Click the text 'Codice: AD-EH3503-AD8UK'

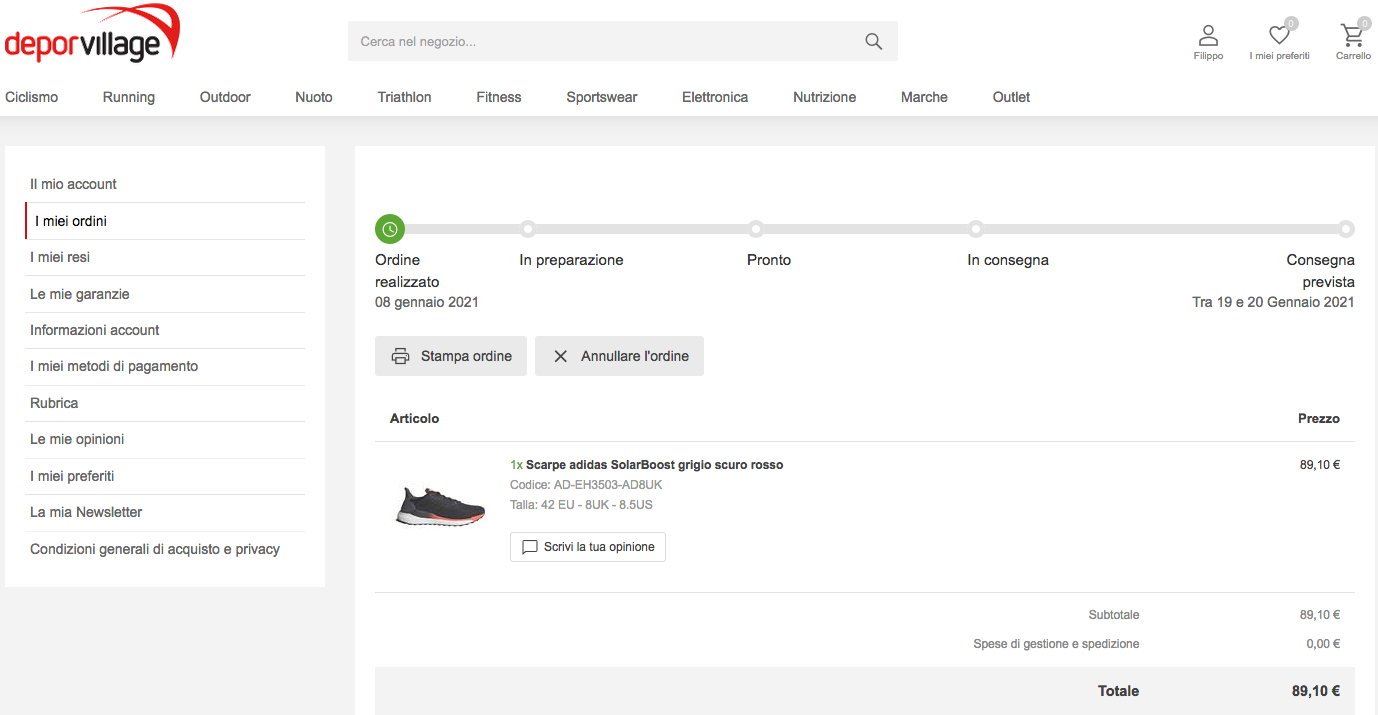pyautogui.click(x=586, y=485)
